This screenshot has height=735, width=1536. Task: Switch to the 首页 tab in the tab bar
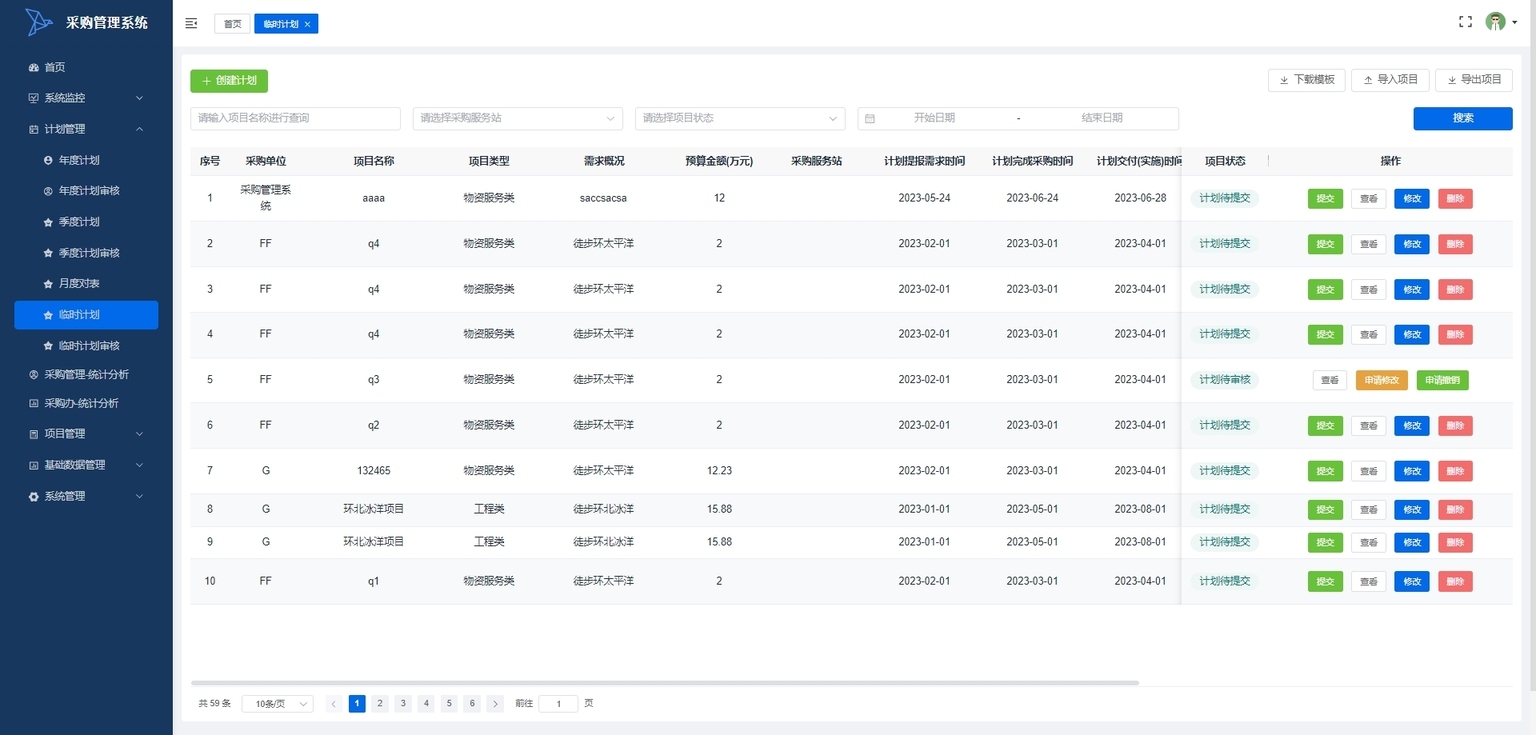point(232,24)
